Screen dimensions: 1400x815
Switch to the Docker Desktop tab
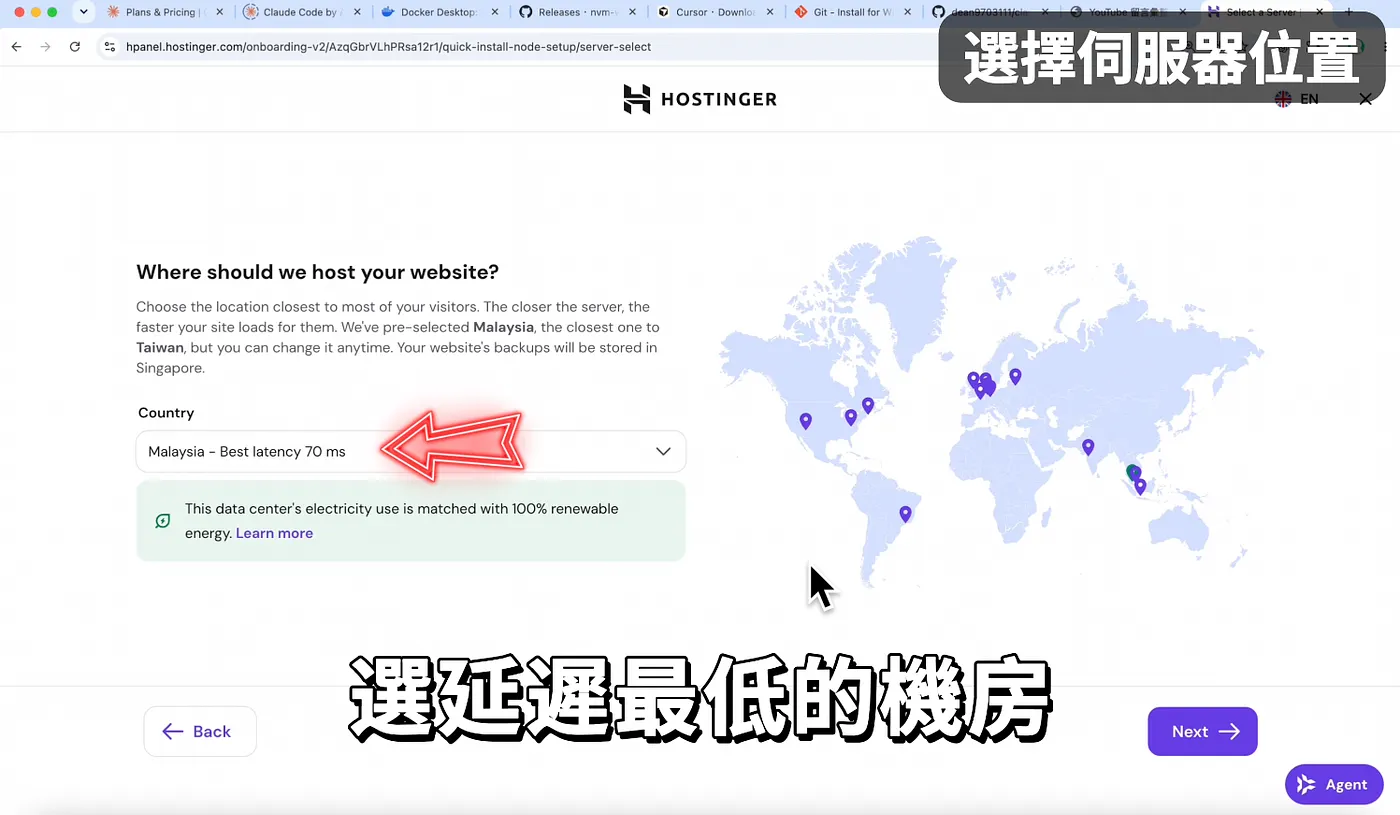click(x=438, y=12)
